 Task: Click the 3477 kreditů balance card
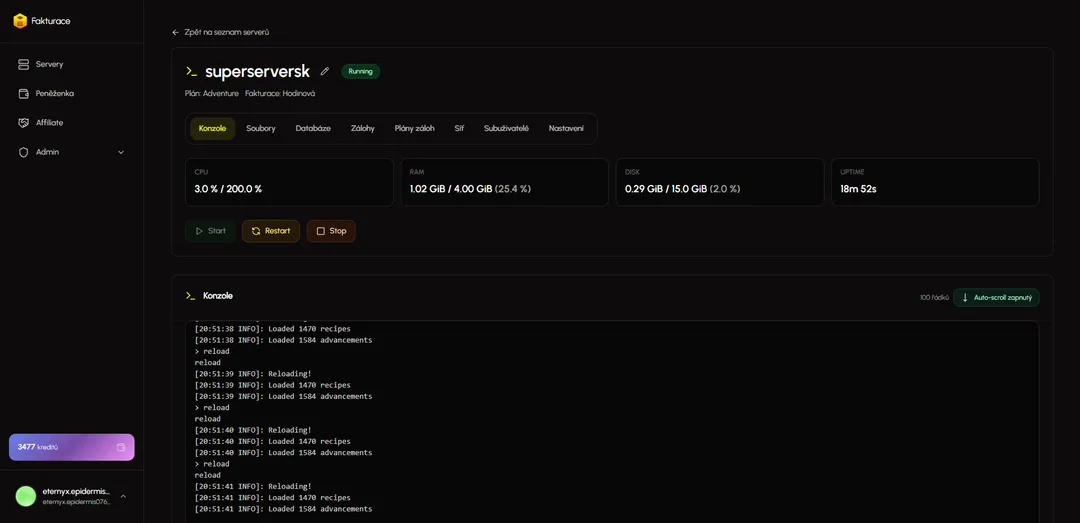click(60, 447)
